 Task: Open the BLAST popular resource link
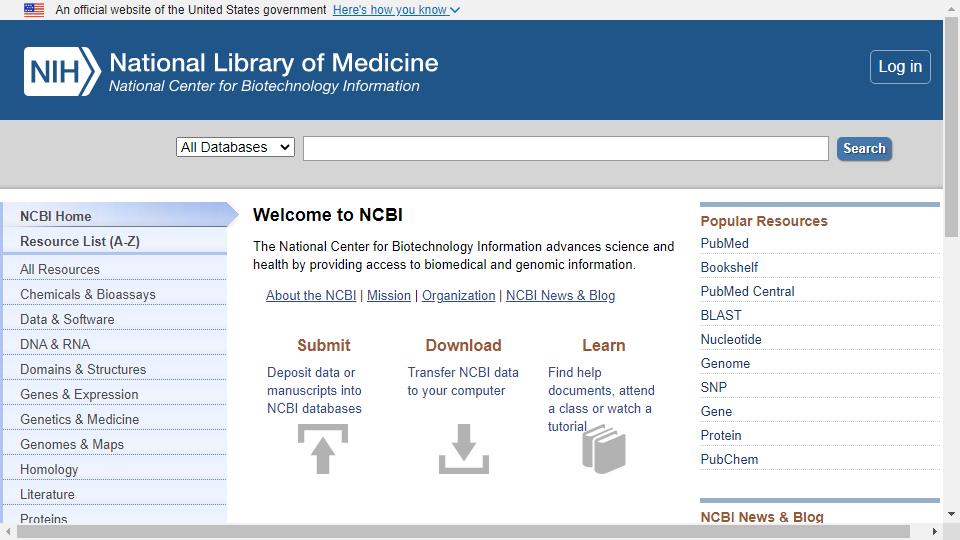coord(721,315)
